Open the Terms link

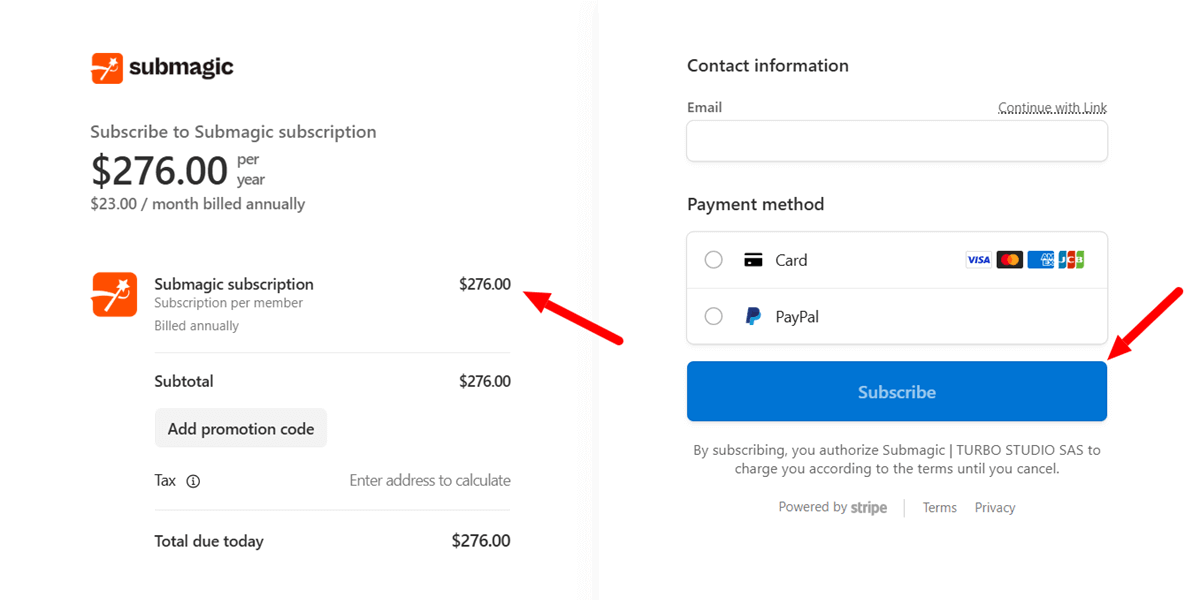coord(939,508)
